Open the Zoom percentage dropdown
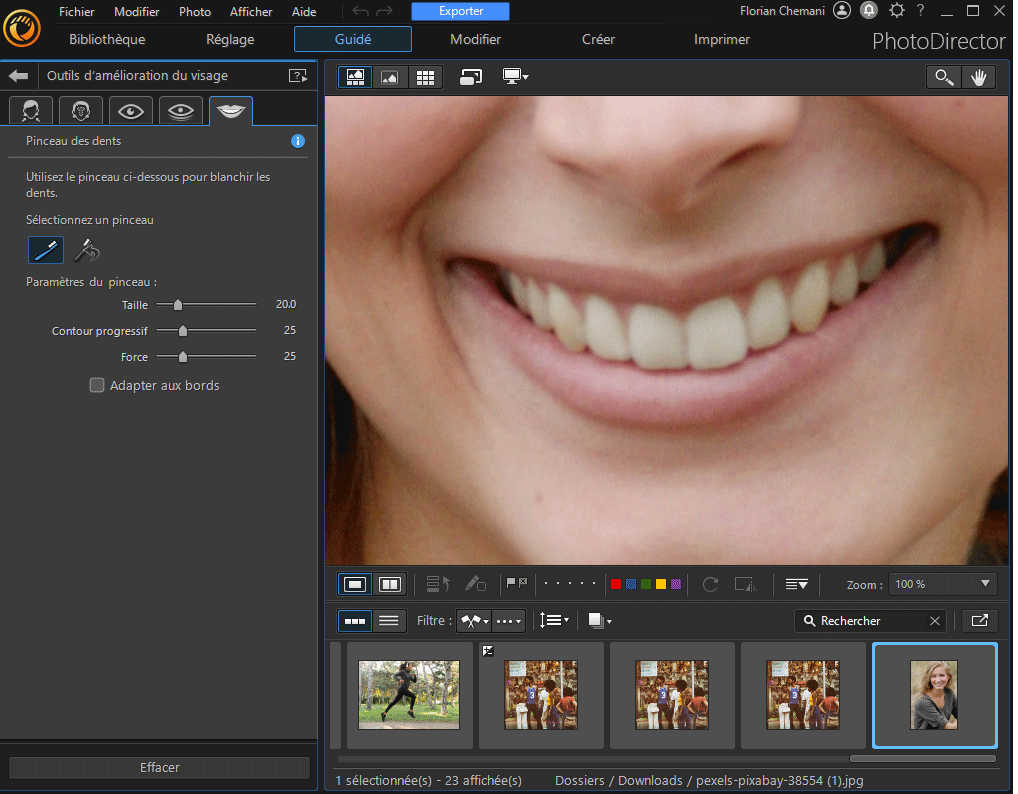 click(x=941, y=583)
